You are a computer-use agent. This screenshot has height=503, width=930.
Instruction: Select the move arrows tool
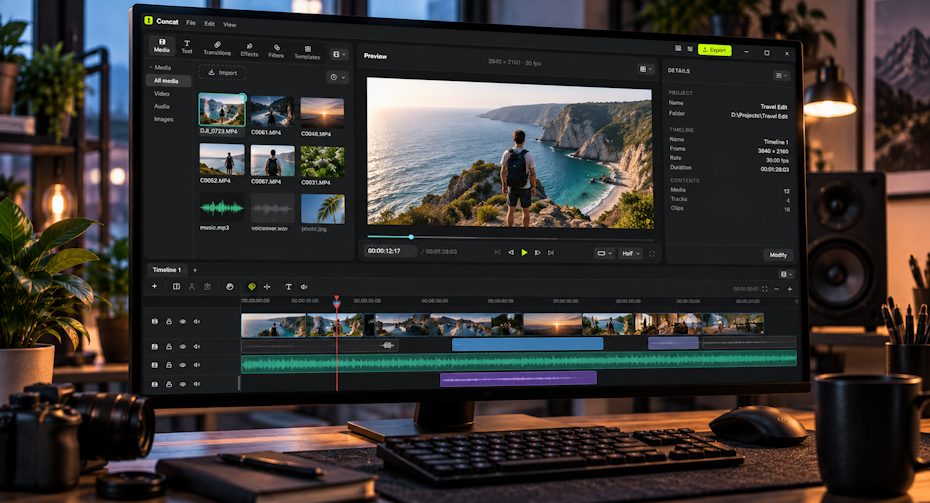(267, 286)
